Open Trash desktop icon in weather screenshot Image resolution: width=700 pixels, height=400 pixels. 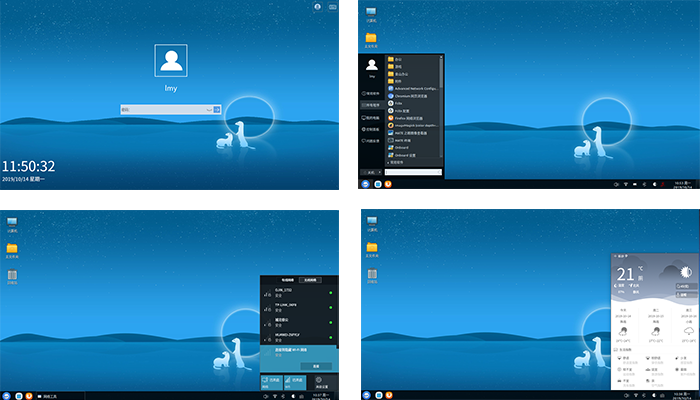(x=372, y=276)
